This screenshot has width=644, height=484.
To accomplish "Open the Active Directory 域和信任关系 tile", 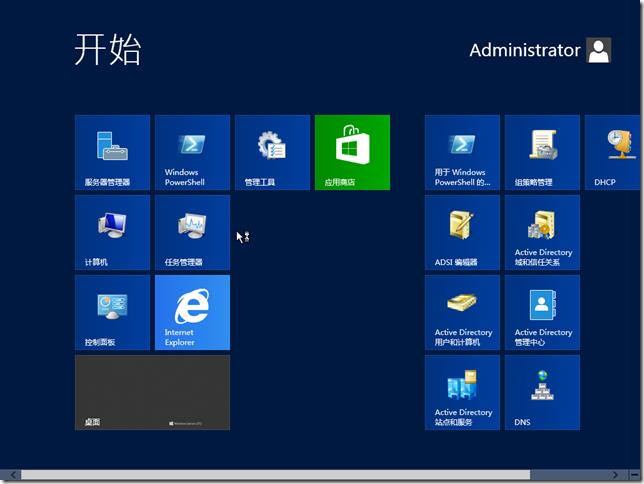I will pyautogui.click(x=542, y=233).
